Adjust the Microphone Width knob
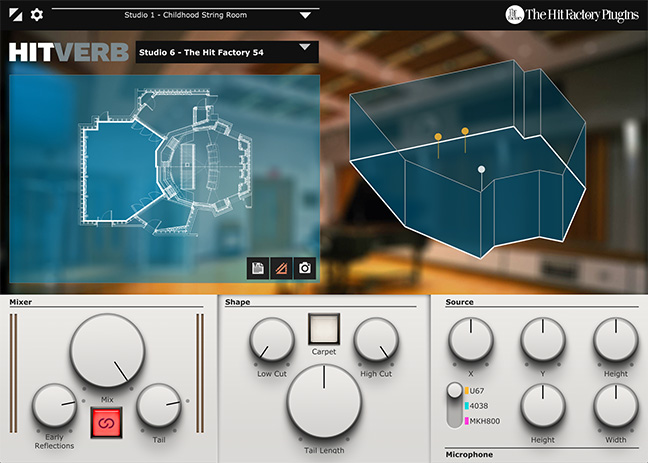648x463 pixels. coord(616,406)
